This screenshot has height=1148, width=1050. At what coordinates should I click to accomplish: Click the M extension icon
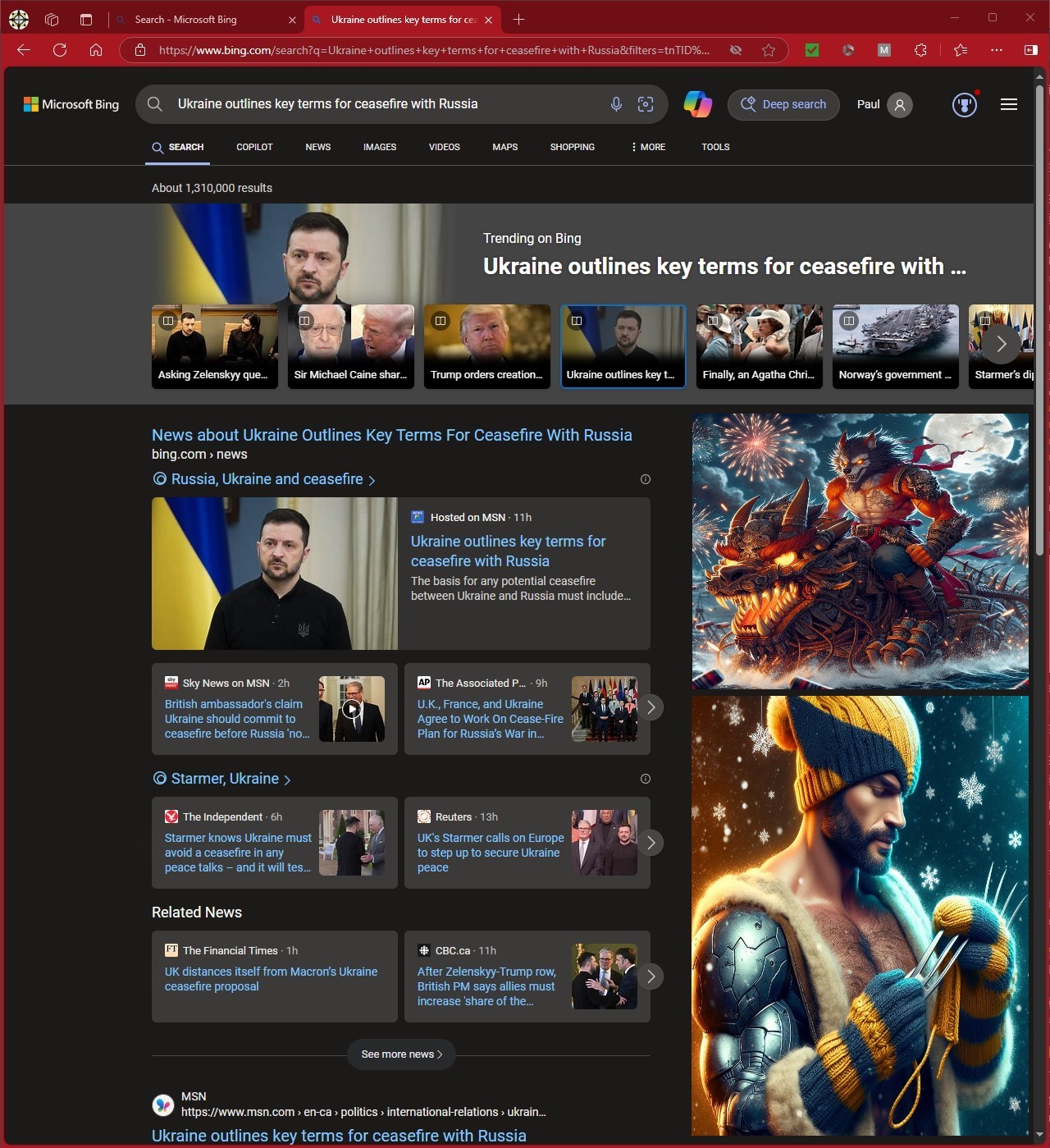pyautogui.click(x=884, y=50)
